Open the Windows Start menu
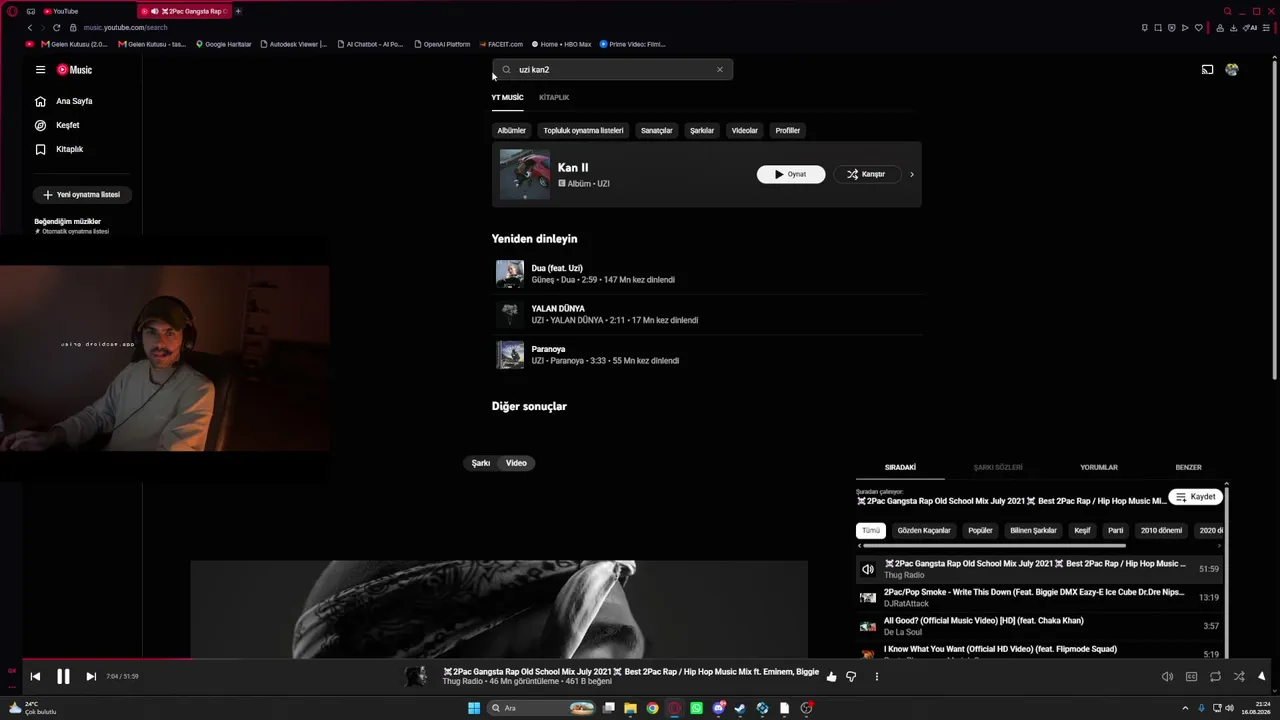This screenshot has width=1280, height=720. pyautogui.click(x=474, y=708)
